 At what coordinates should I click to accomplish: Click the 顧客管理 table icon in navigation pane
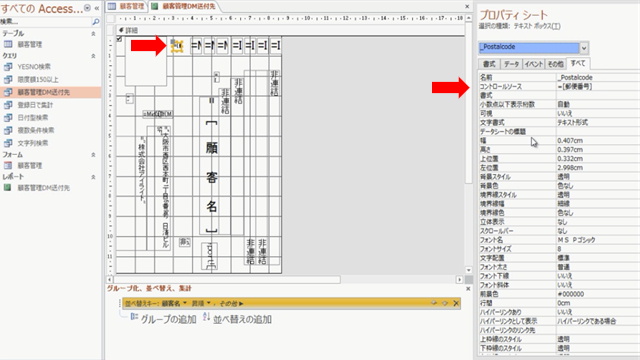(8, 44)
